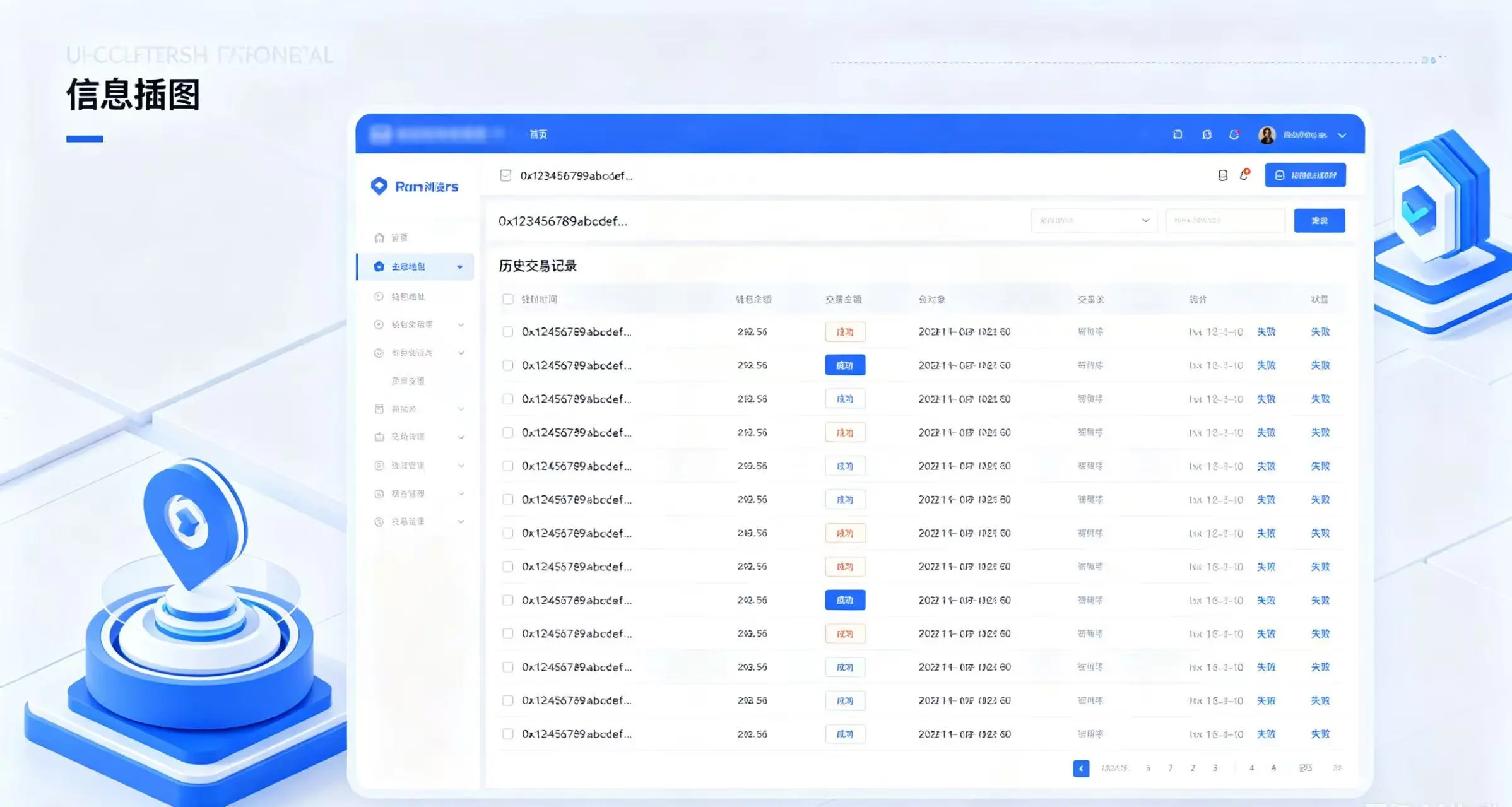1512x807 pixels.
Task: Toggle the select-all checkbox in table header
Action: tap(508, 299)
